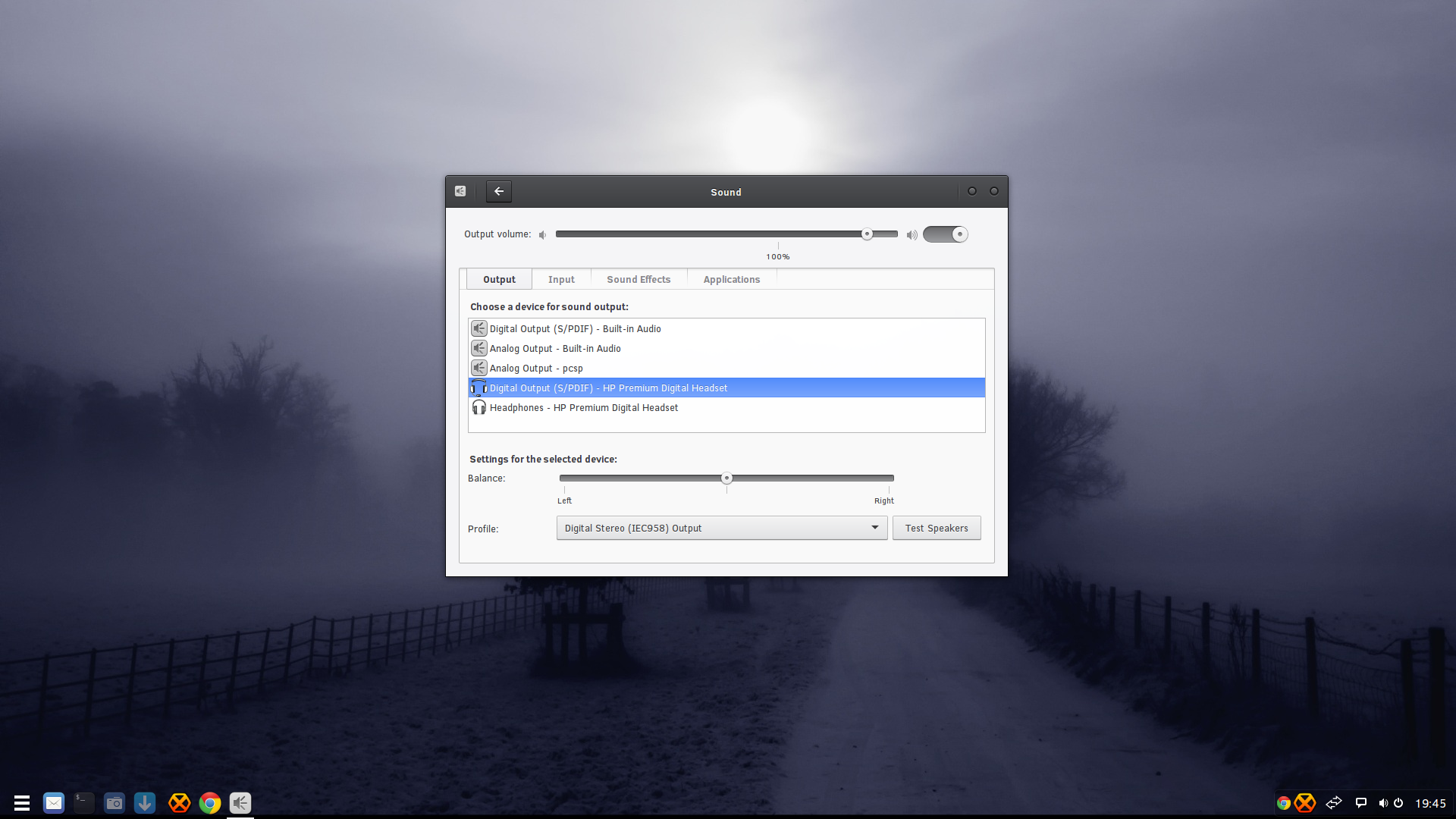
Task: Toggle the output volume on/off switch
Action: (945, 234)
